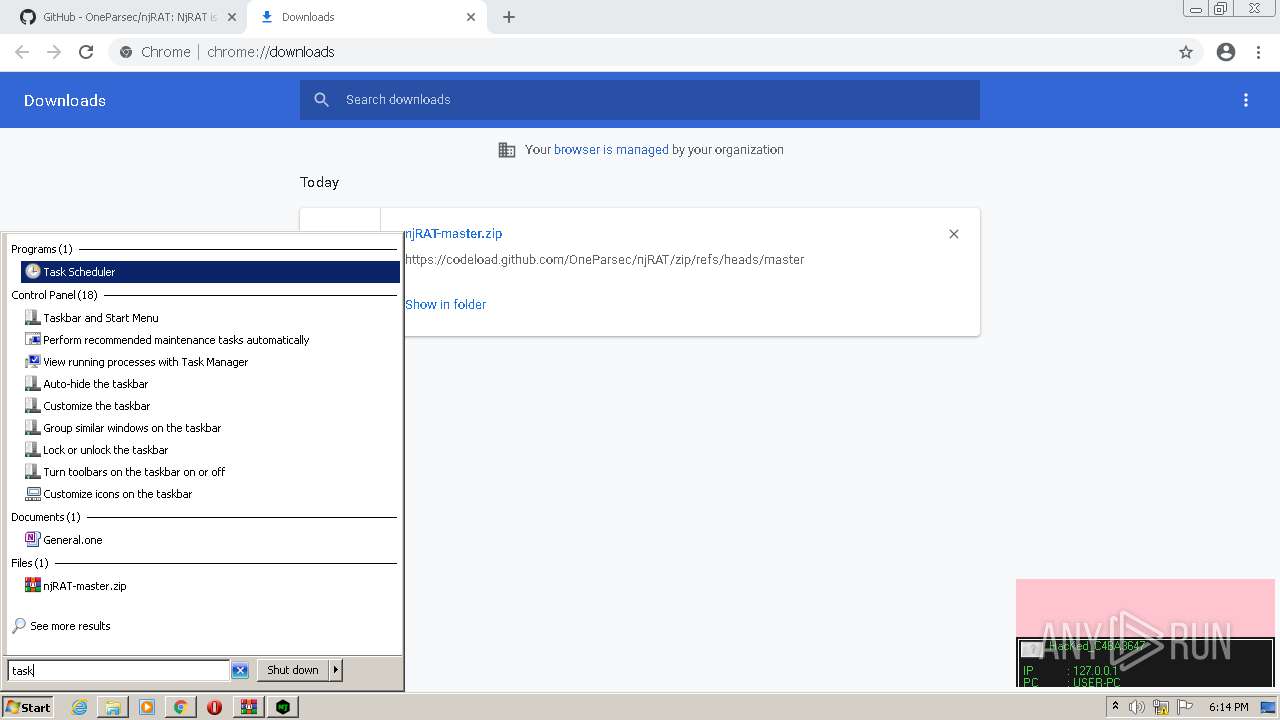Open WinRAR taskbar icon
Image resolution: width=1280 pixels, height=720 pixels.
tap(249, 707)
